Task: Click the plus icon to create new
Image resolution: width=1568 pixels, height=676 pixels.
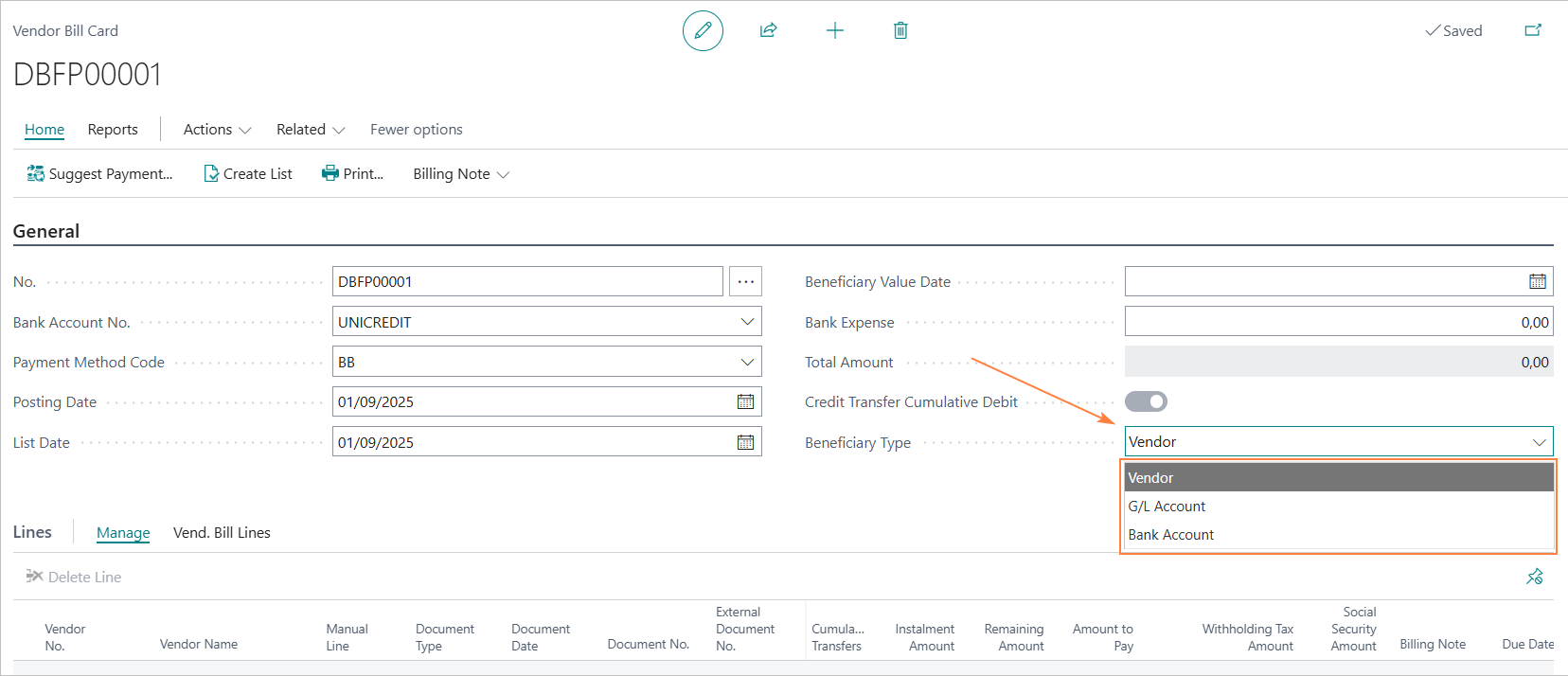Action: coord(834,31)
